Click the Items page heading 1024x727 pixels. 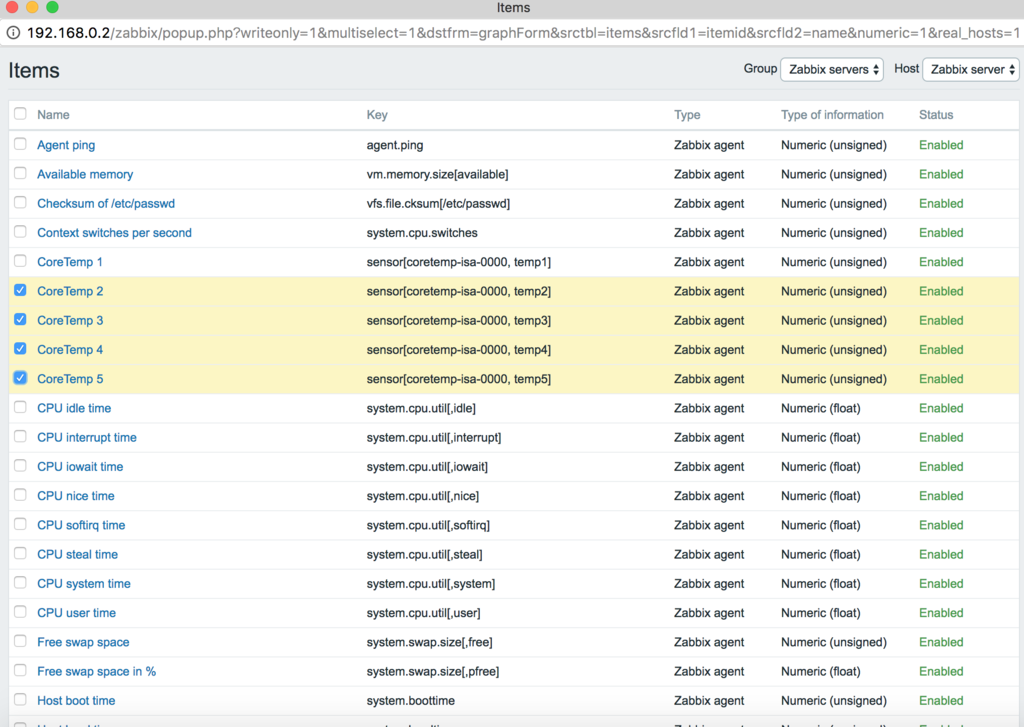tap(34, 70)
